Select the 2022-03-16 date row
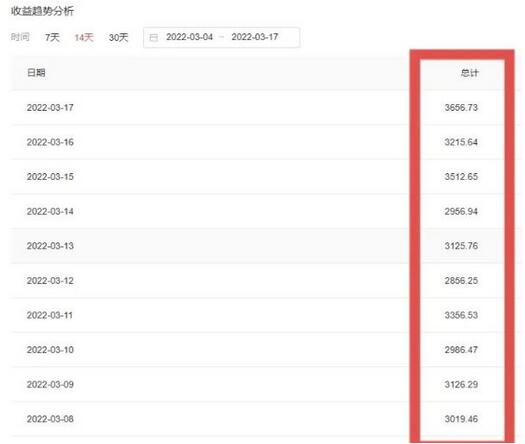525x444 pixels. 265,142
